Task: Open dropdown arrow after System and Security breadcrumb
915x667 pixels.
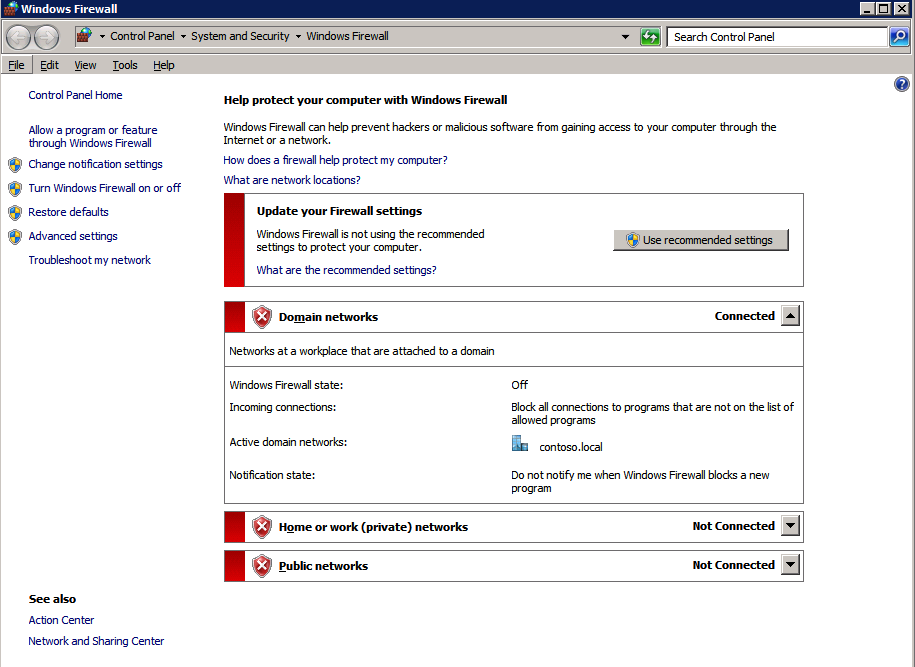Action: [298, 37]
